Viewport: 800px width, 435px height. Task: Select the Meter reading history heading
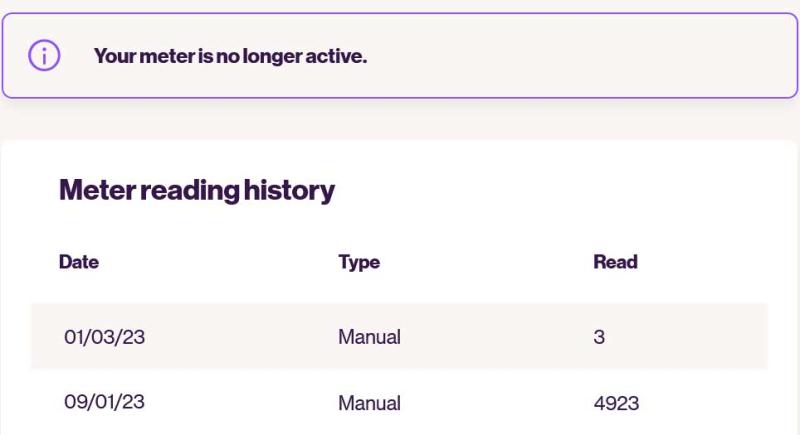tap(197, 190)
